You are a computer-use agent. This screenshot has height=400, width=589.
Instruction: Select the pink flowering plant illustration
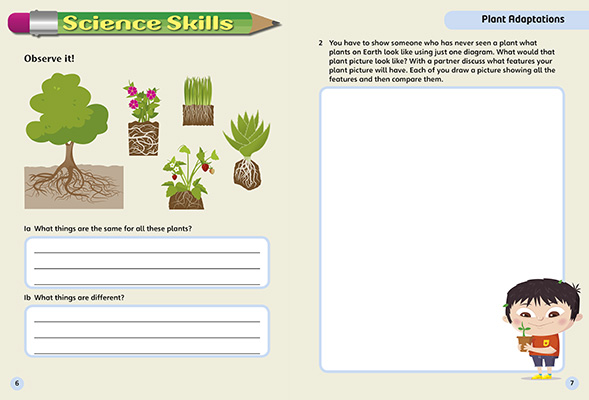pyautogui.click(x=143, y=118)
